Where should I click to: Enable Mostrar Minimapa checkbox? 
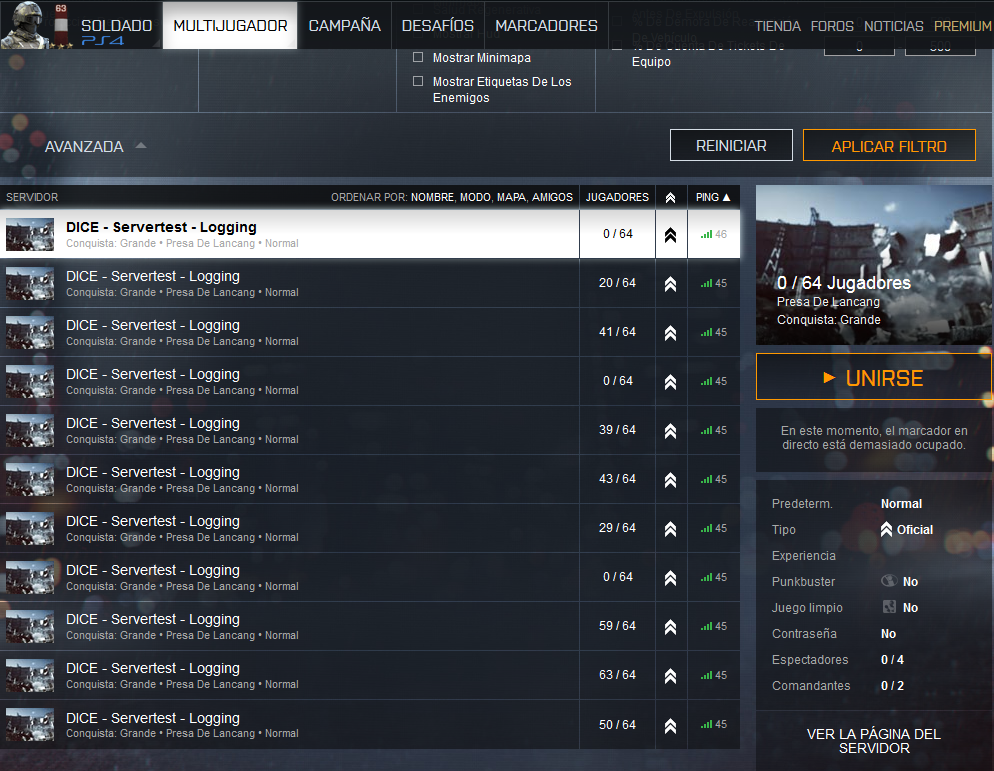click(418, 57)
